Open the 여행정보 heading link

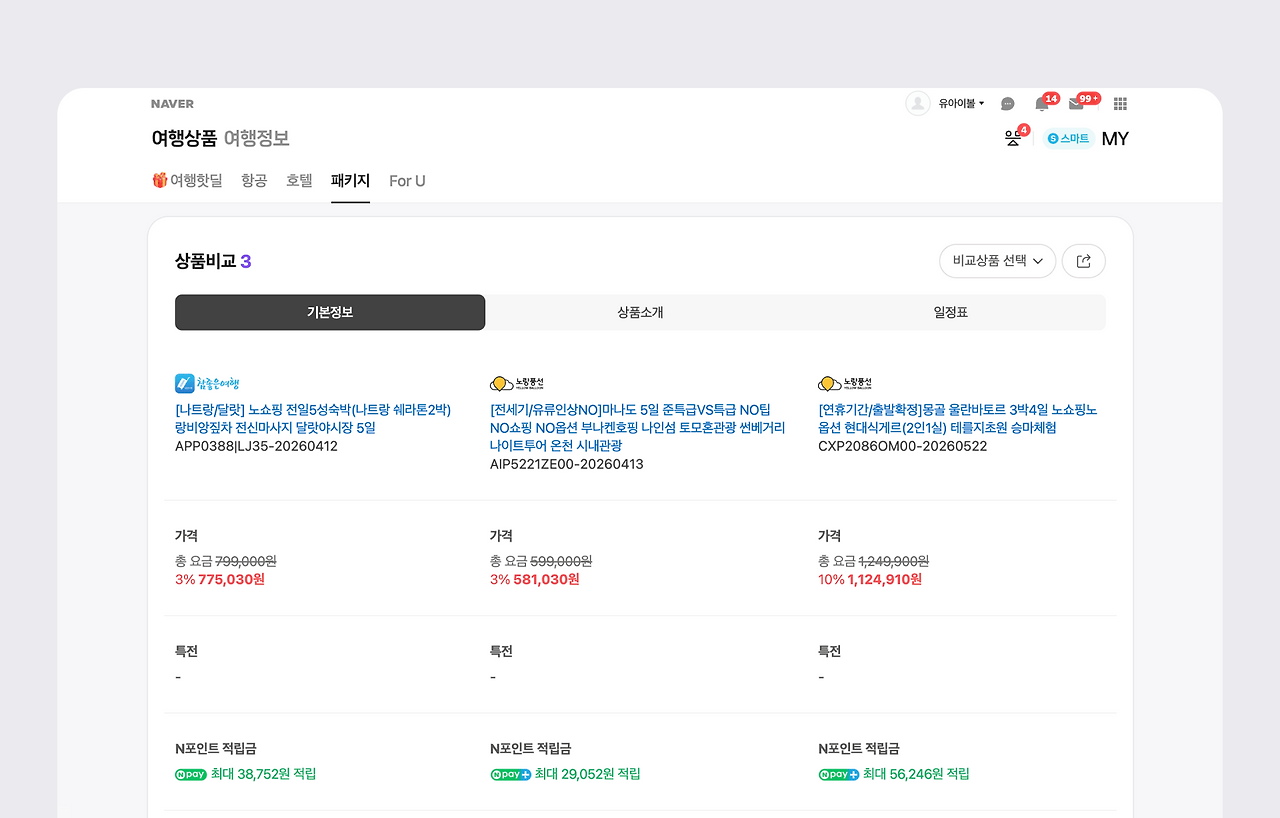click(x=257, y=139)
